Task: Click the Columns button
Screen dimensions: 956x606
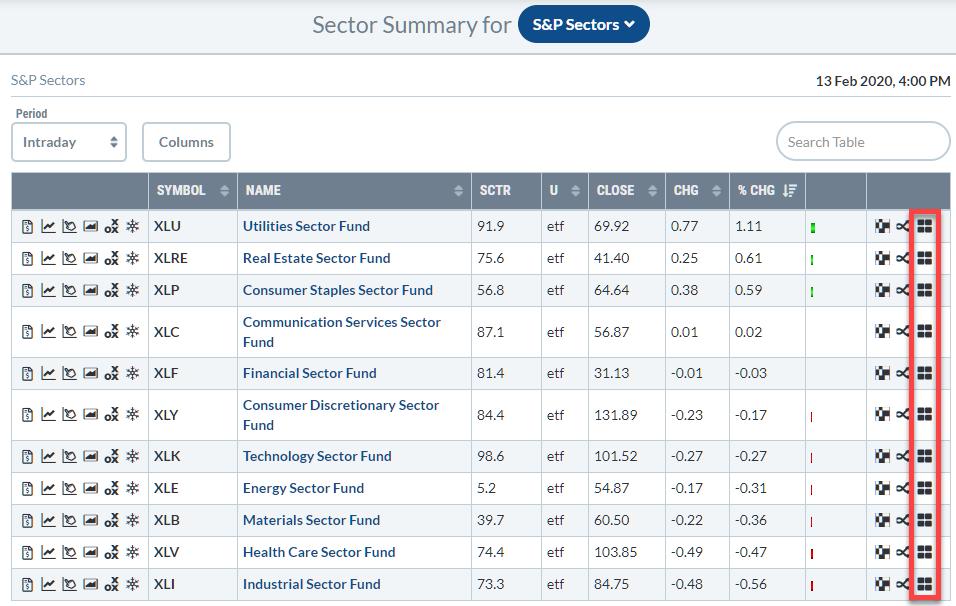Action: pos(186,142)
